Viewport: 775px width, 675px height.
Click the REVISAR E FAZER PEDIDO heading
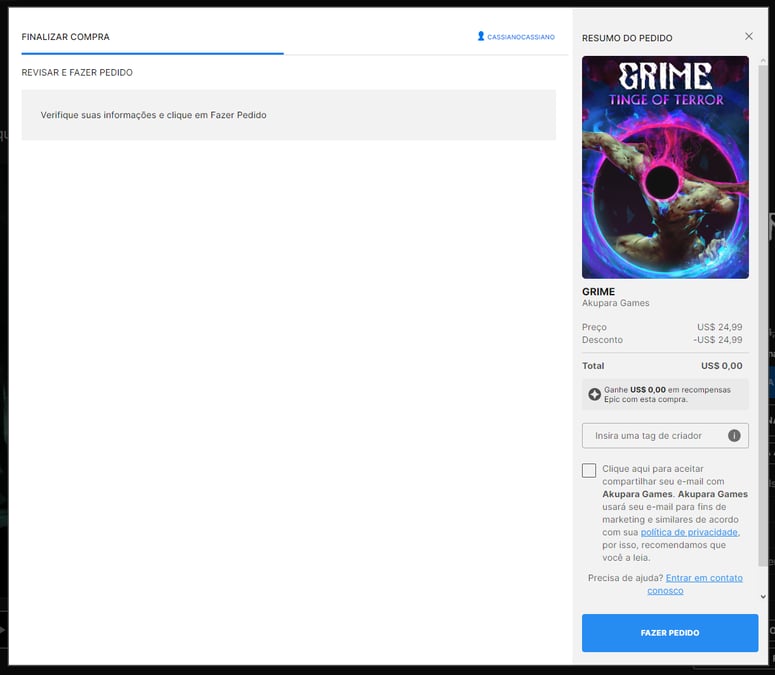(77, 73)
